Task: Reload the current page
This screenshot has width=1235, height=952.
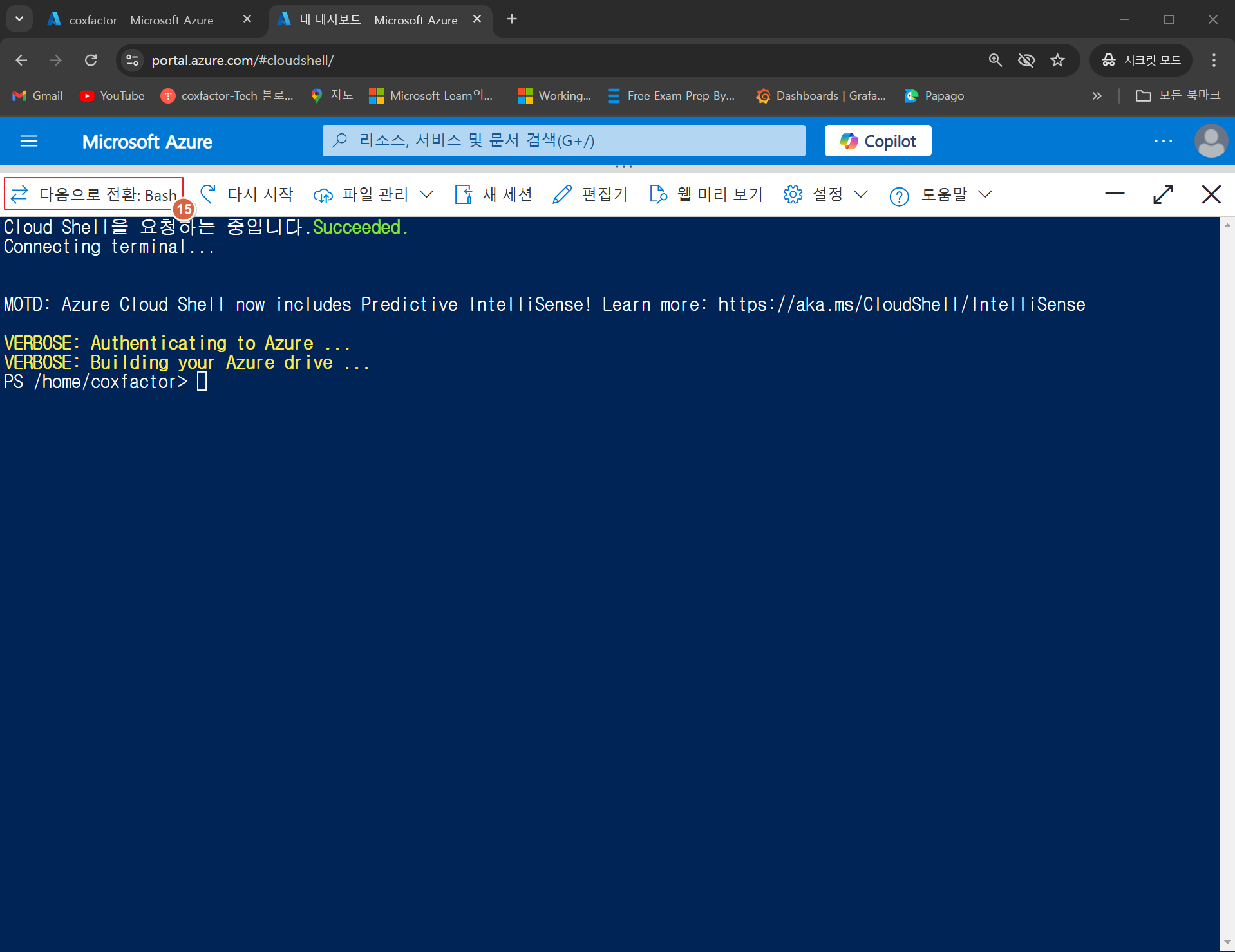Action: 91,60
